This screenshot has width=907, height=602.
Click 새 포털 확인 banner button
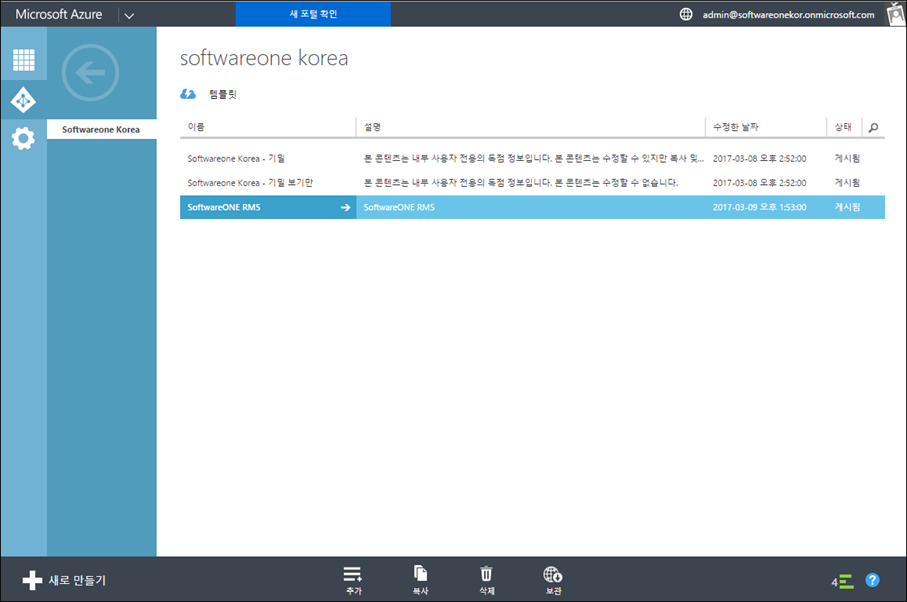[313, 14]
